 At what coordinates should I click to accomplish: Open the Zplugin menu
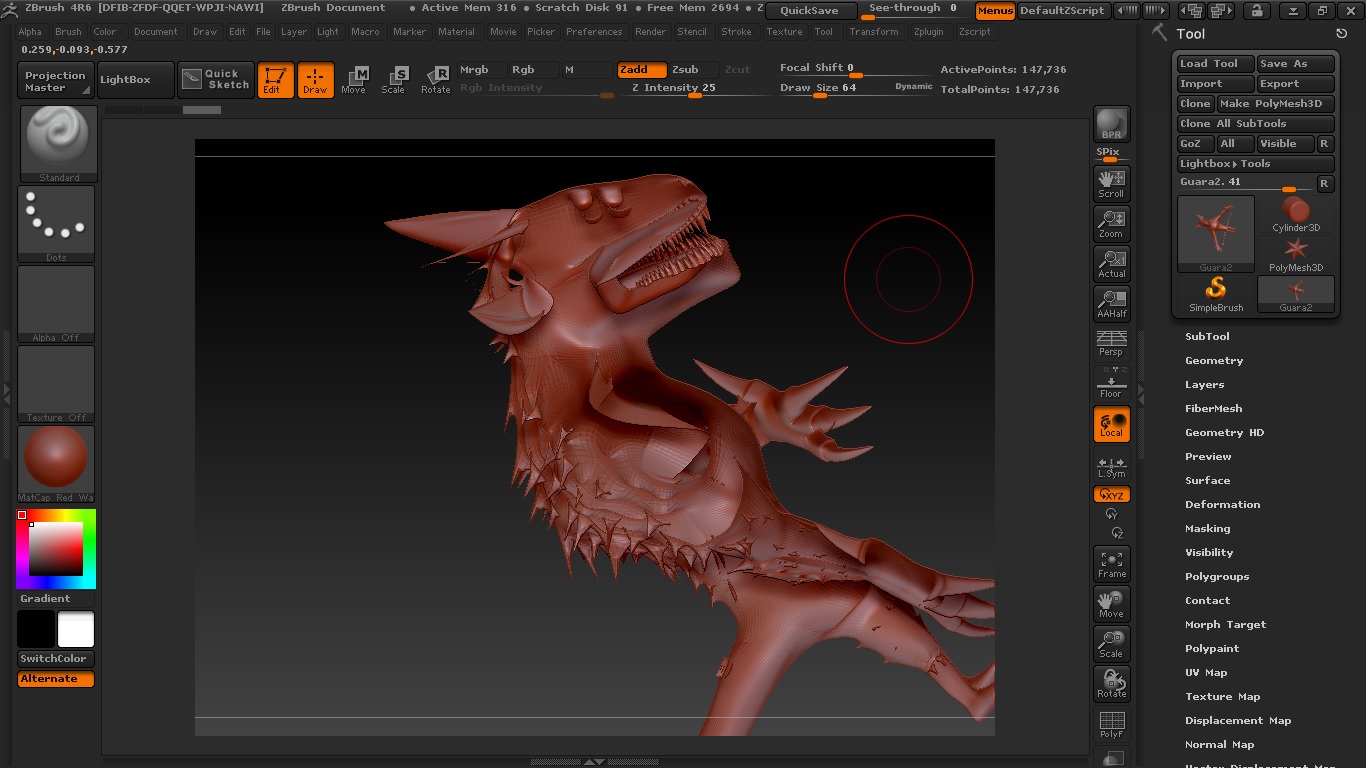[928, 32]
